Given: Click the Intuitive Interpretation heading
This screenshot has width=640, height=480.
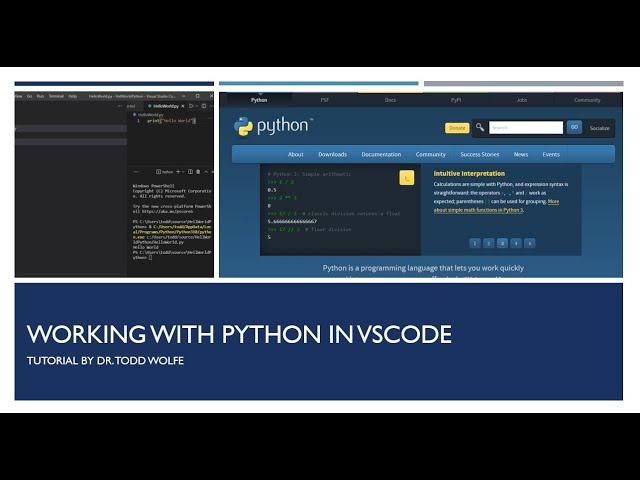Looking at the screenshot, I should click(469, 173).
